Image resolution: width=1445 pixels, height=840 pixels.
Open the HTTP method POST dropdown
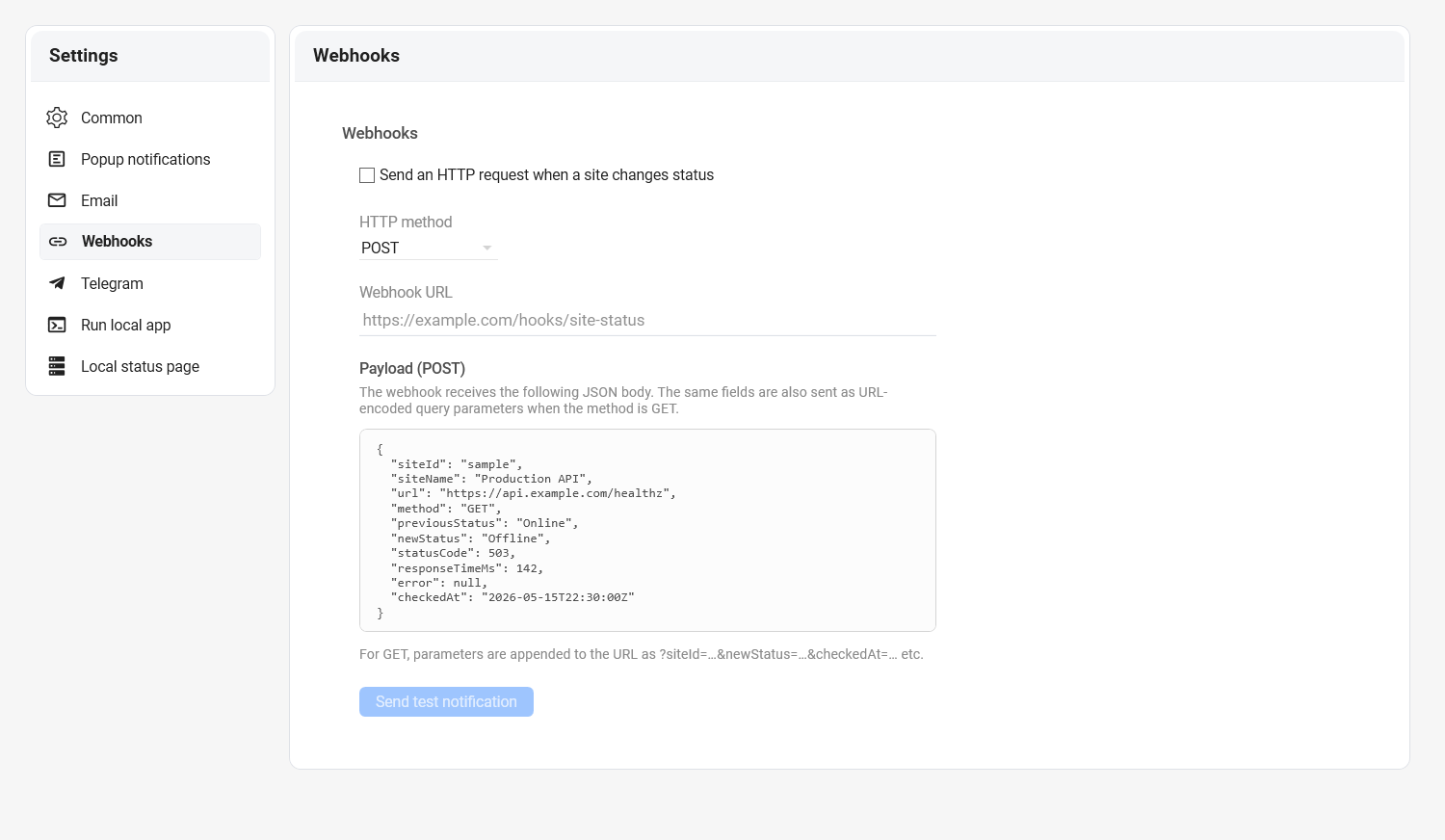pyautogui.click(x=429, y=248)
